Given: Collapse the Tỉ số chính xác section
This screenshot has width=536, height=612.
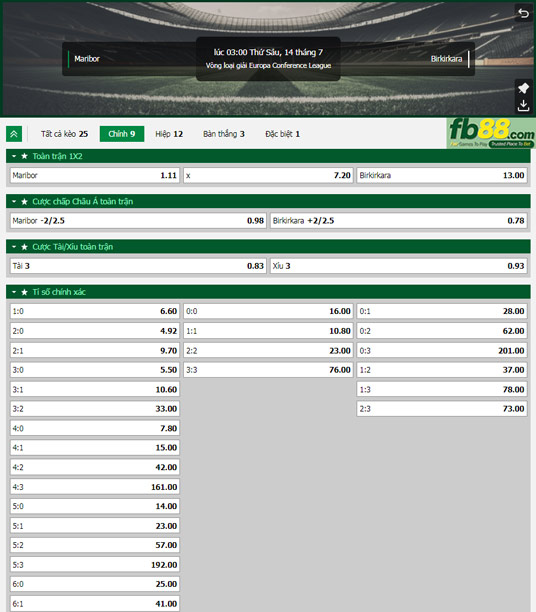Looking at the screenshot, I should click(x=14, y=292).
